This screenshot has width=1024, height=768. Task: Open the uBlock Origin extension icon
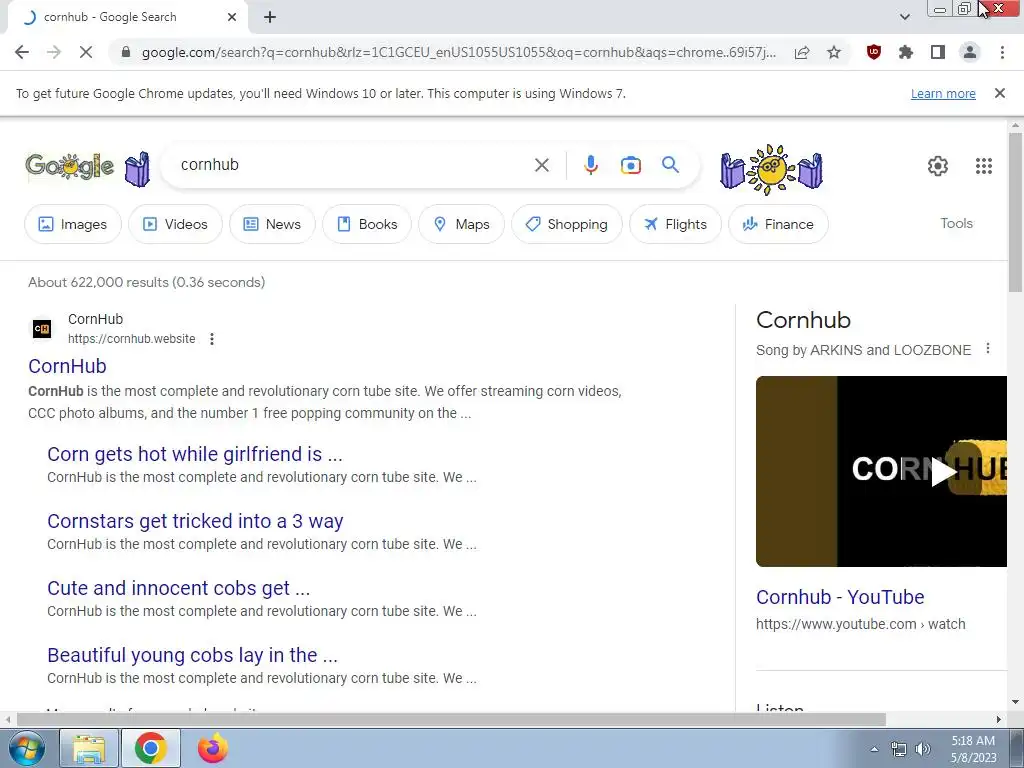click(874, 52)
